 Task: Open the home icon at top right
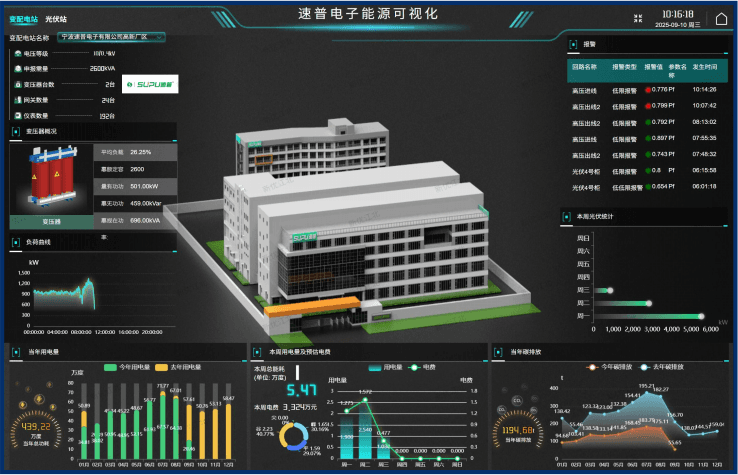[x=721, y=19]
